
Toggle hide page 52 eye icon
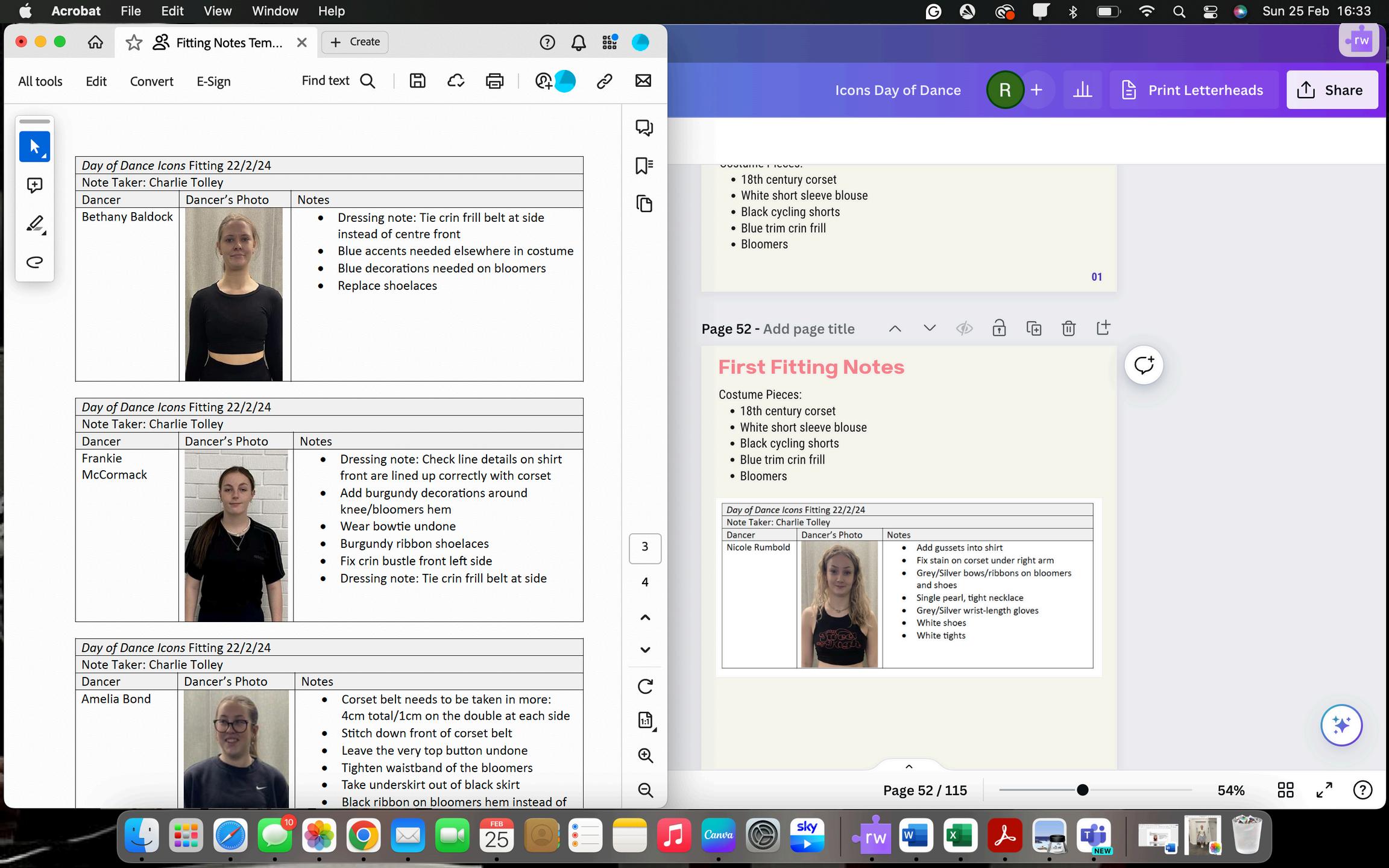(x=964, y=329)
